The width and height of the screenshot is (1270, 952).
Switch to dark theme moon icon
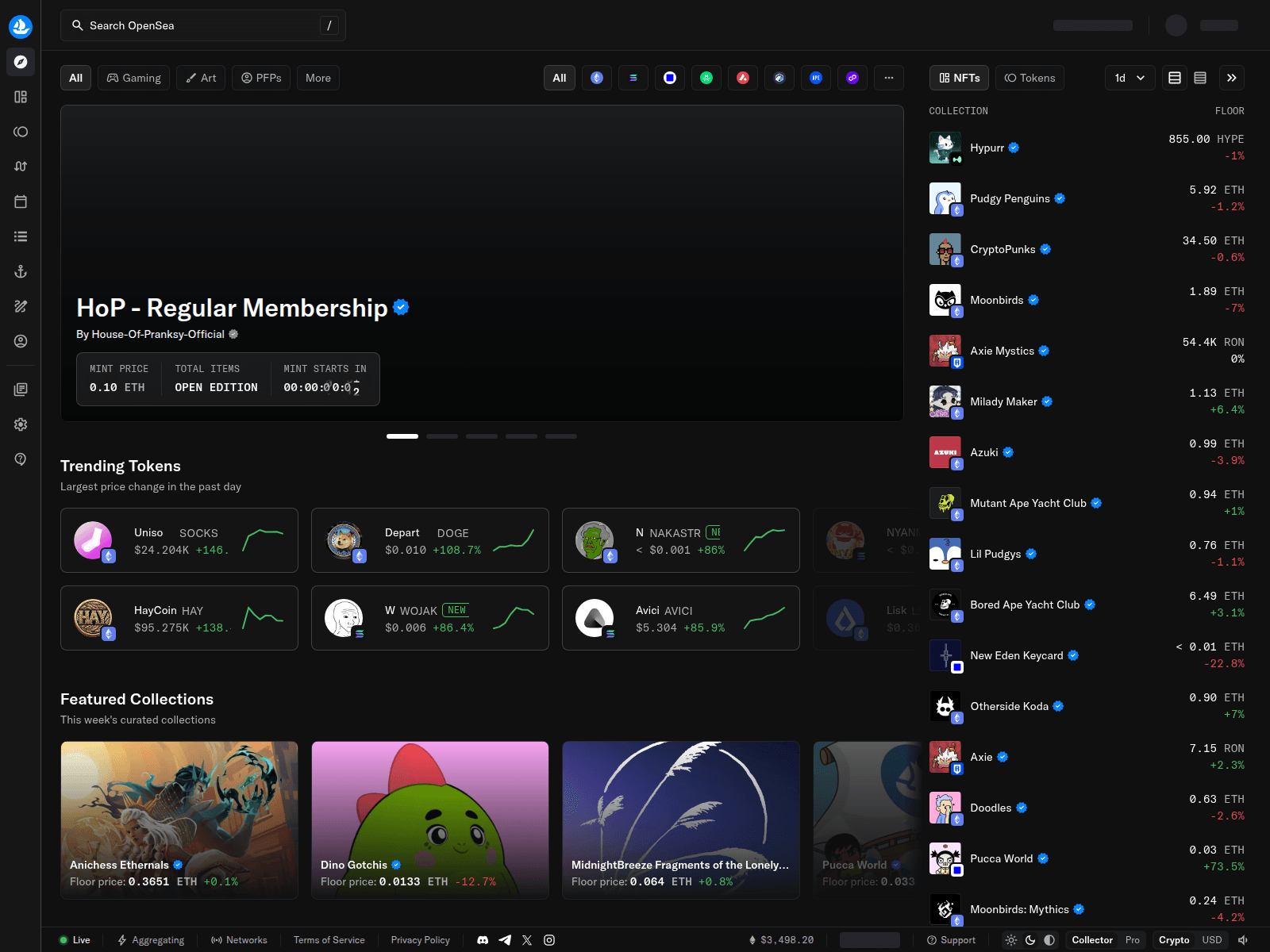coord(1030,940)
